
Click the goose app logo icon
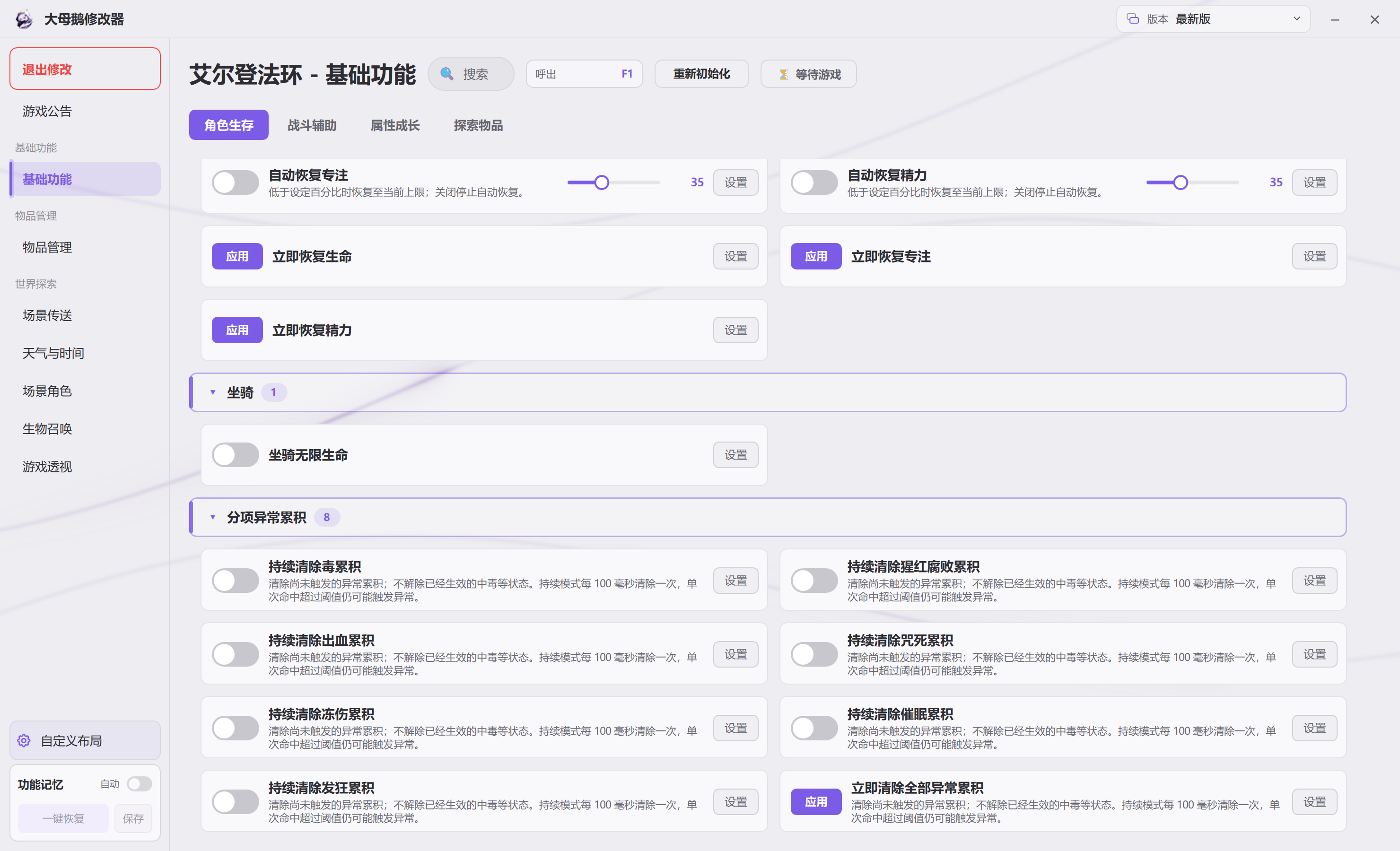point(24,19)
